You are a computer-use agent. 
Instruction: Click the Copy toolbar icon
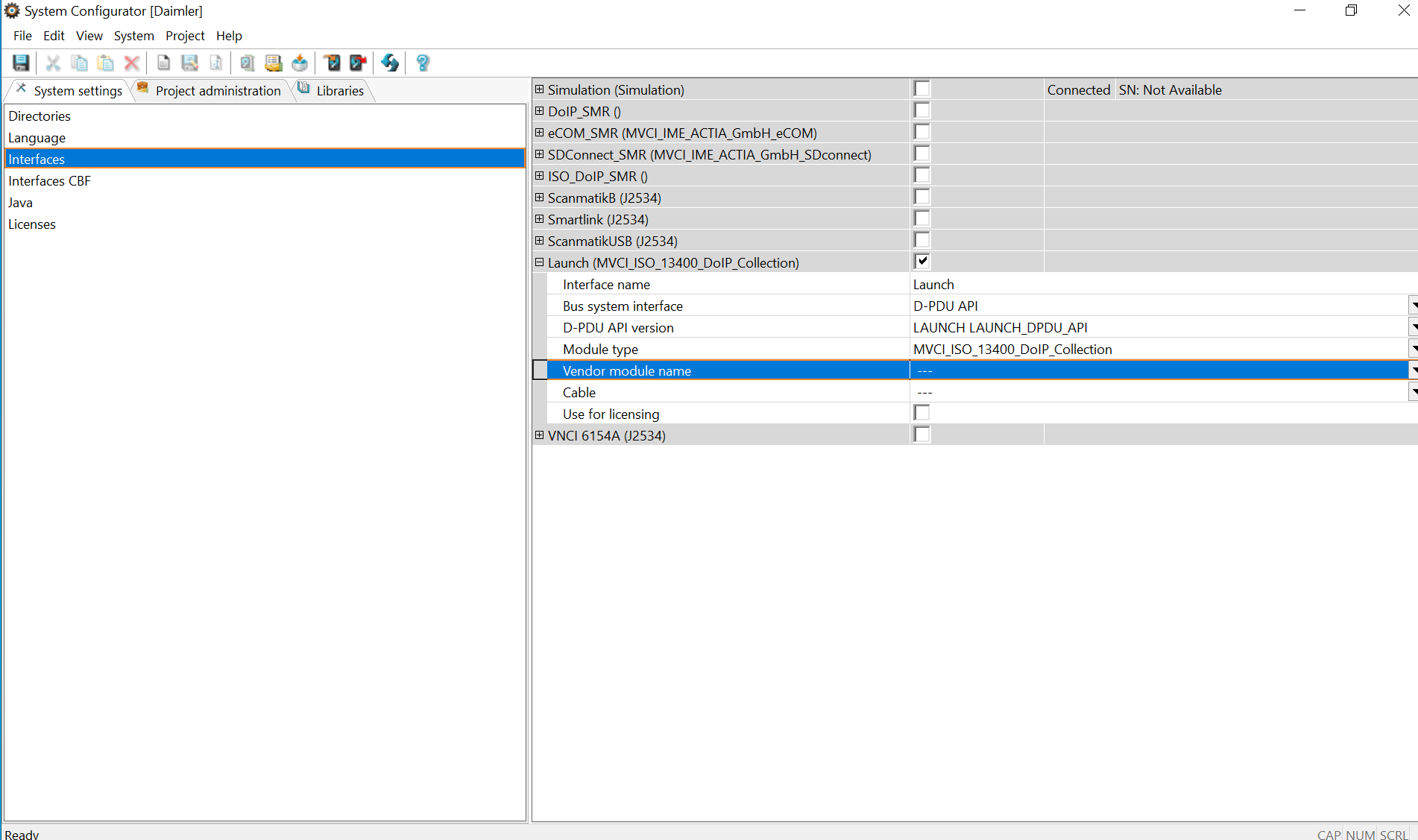tap(79, 63)
